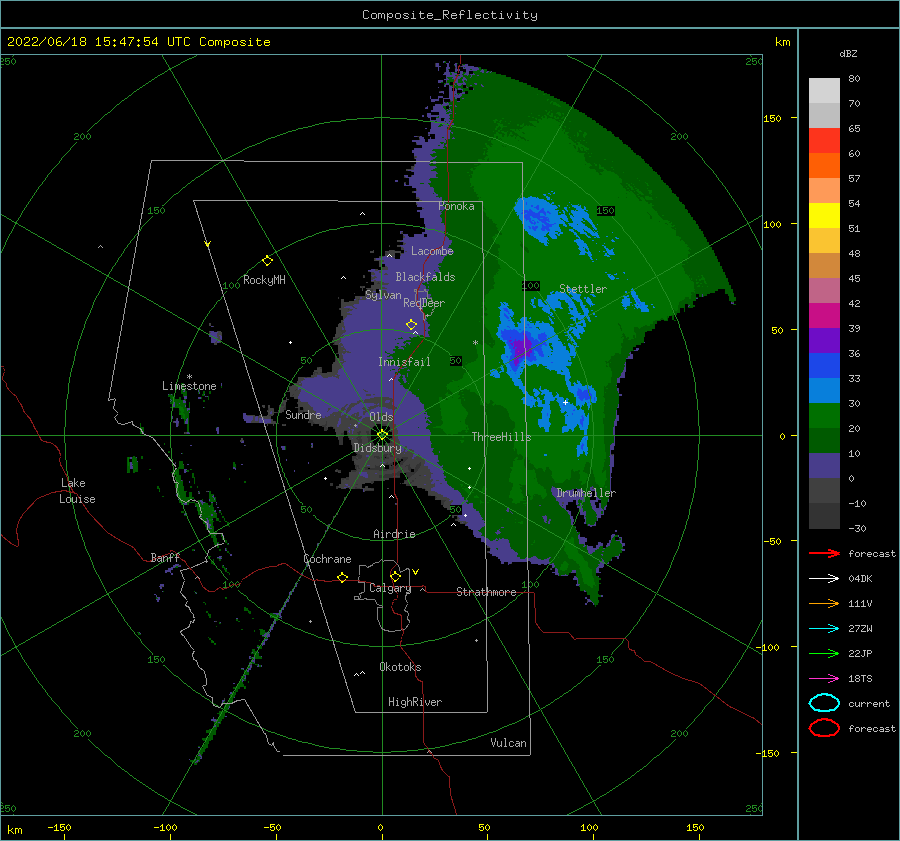Click the Lake Louise label
This screenshot has height=841, width=900.
(77, 491)
